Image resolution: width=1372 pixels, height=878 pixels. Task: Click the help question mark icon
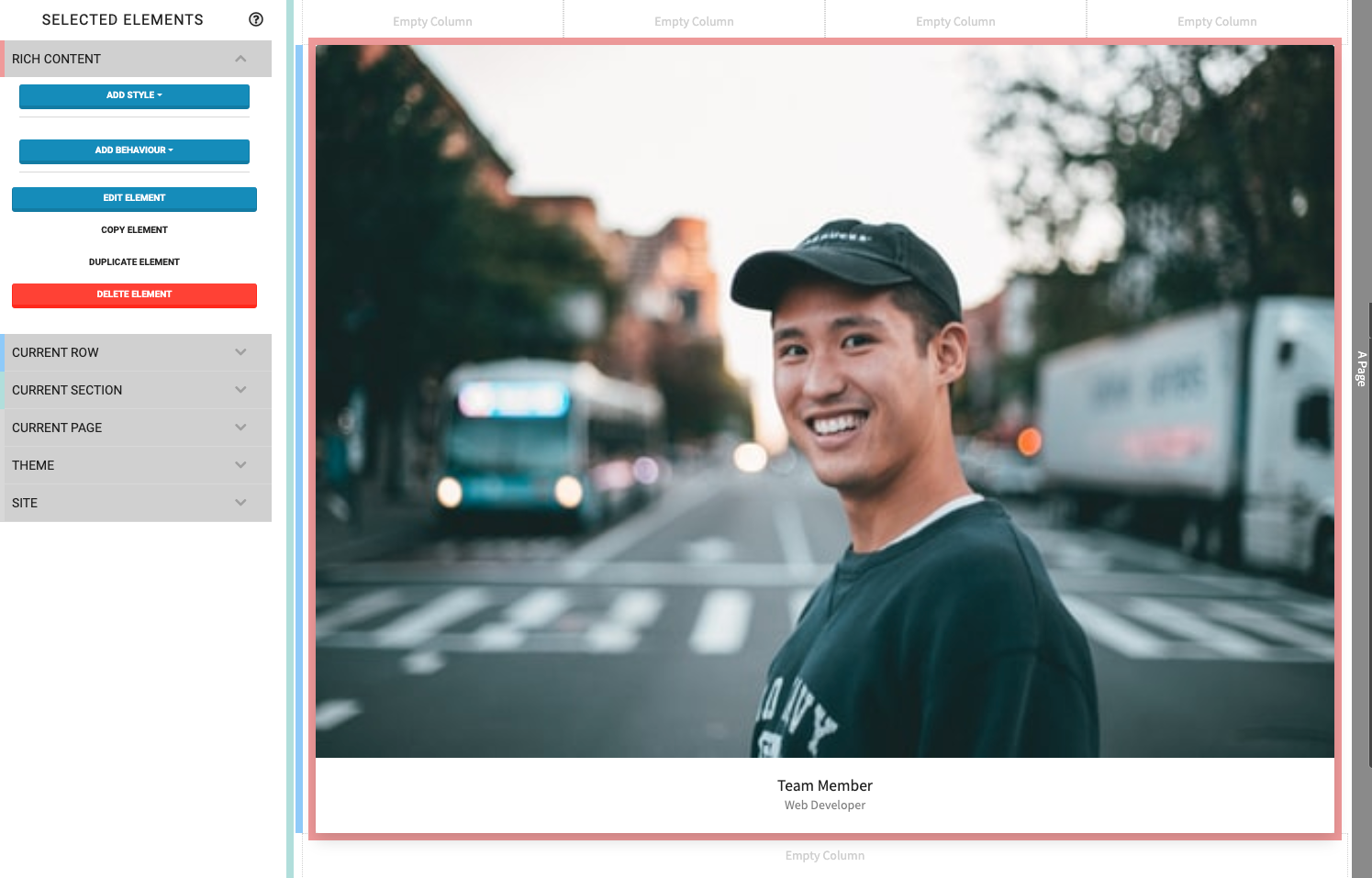click(x=256, y=19)
